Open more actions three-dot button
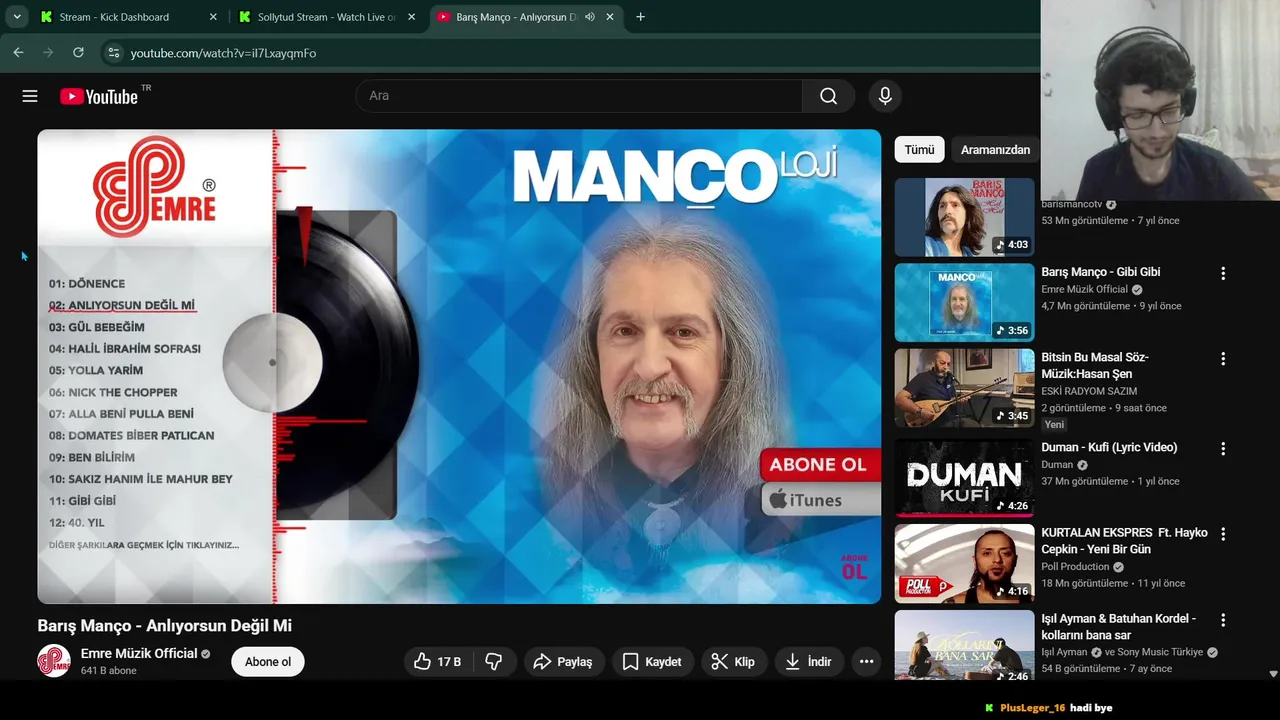This screenshot has width=1280, height=720. pos(866,662)
